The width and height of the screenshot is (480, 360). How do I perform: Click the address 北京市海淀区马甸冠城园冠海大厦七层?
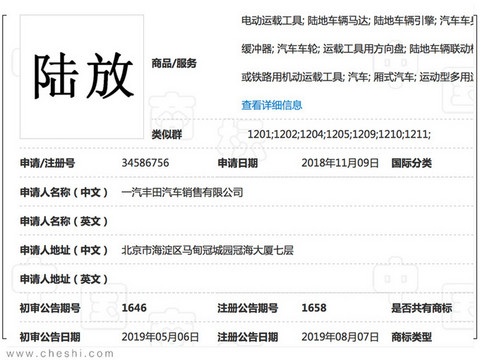click(207, 250)
